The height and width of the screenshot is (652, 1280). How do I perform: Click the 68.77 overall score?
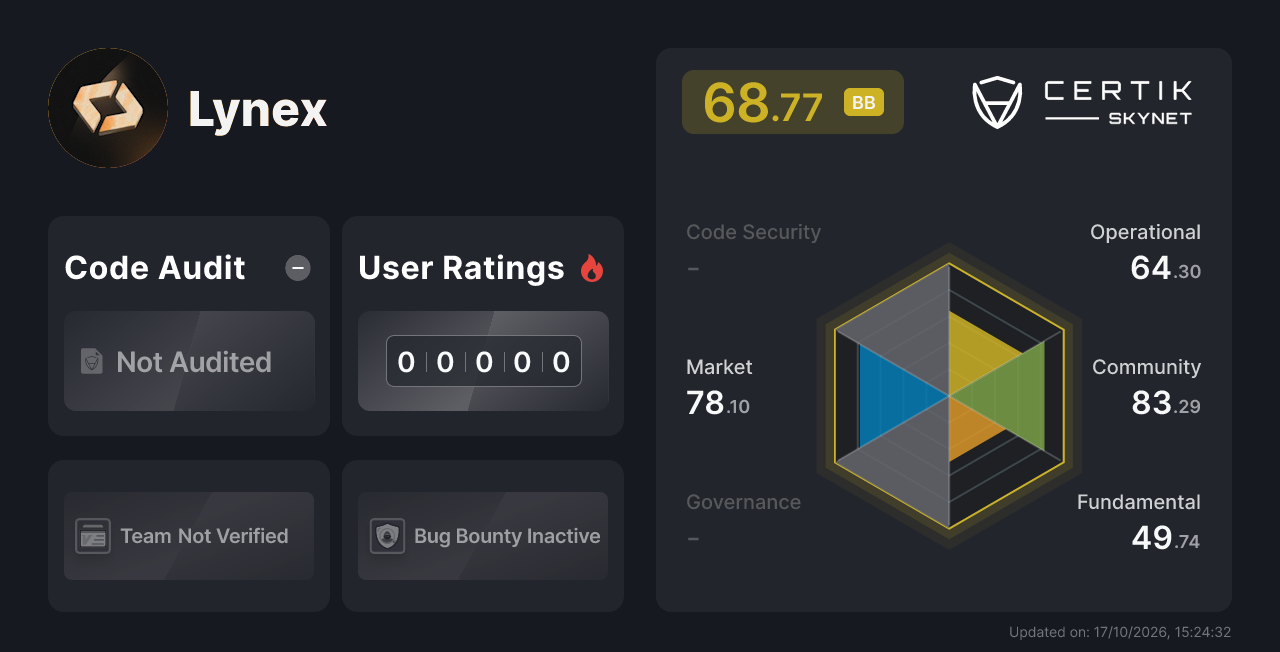(763, 102)
